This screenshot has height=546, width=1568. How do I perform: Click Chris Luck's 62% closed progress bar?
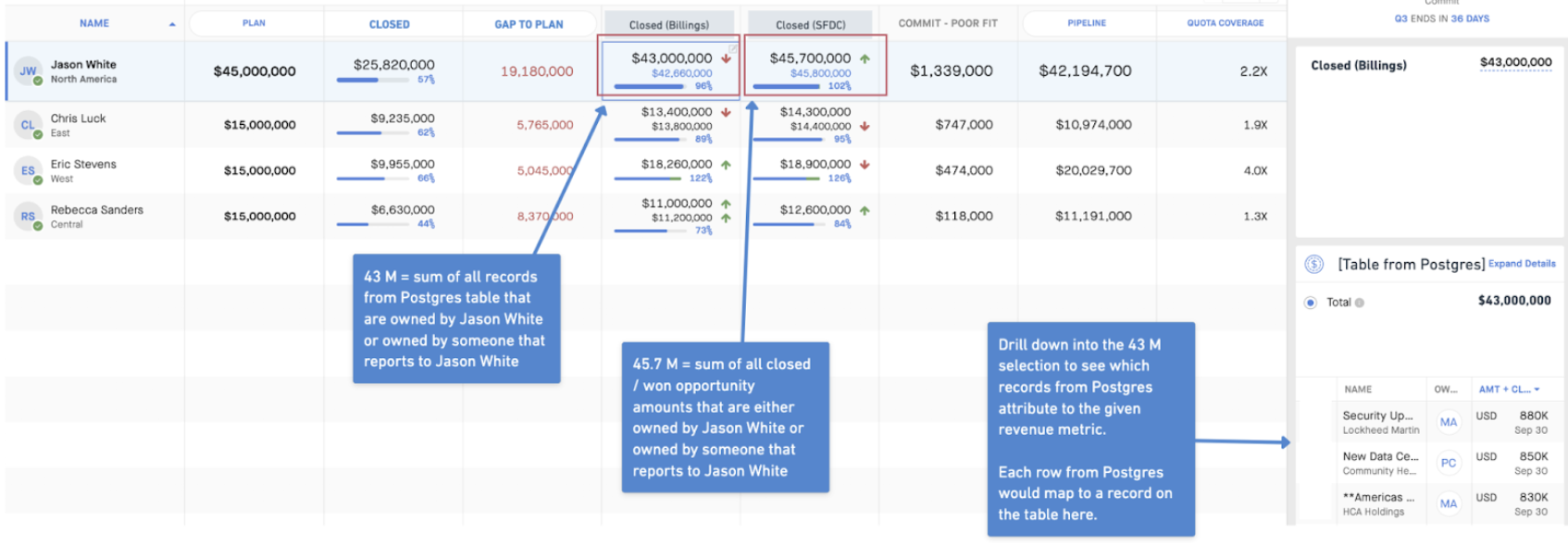click(373, 133)
